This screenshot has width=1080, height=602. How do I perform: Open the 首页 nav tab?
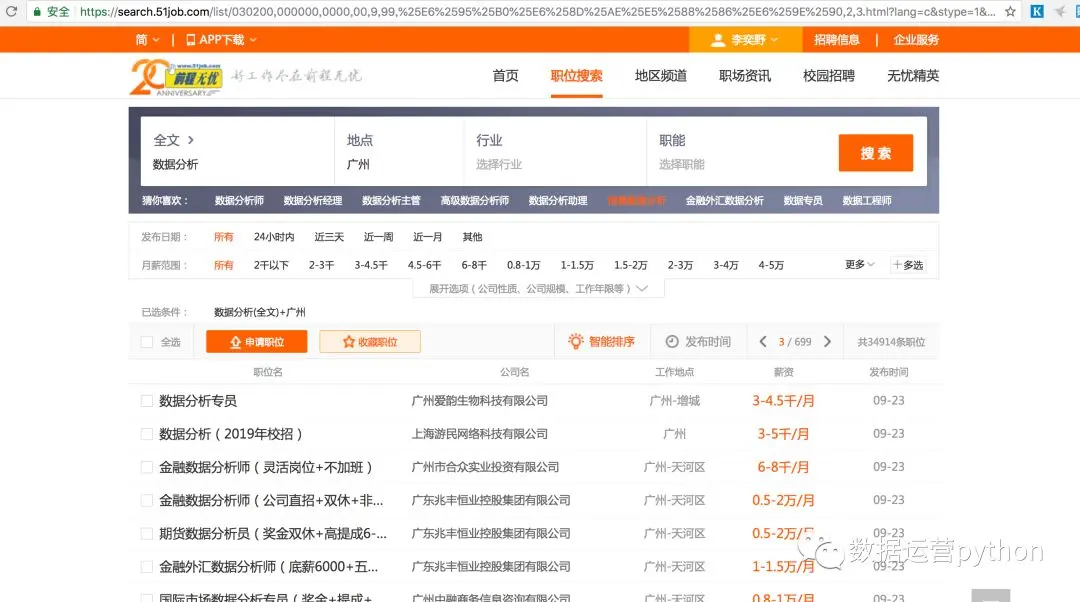point(506,76)
